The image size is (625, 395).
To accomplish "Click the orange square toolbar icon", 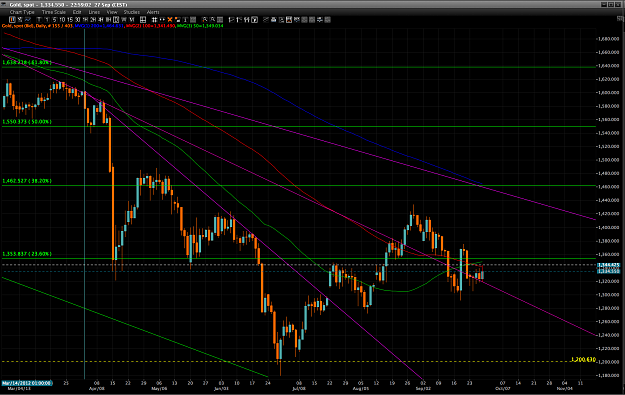I will coord(177,20).
